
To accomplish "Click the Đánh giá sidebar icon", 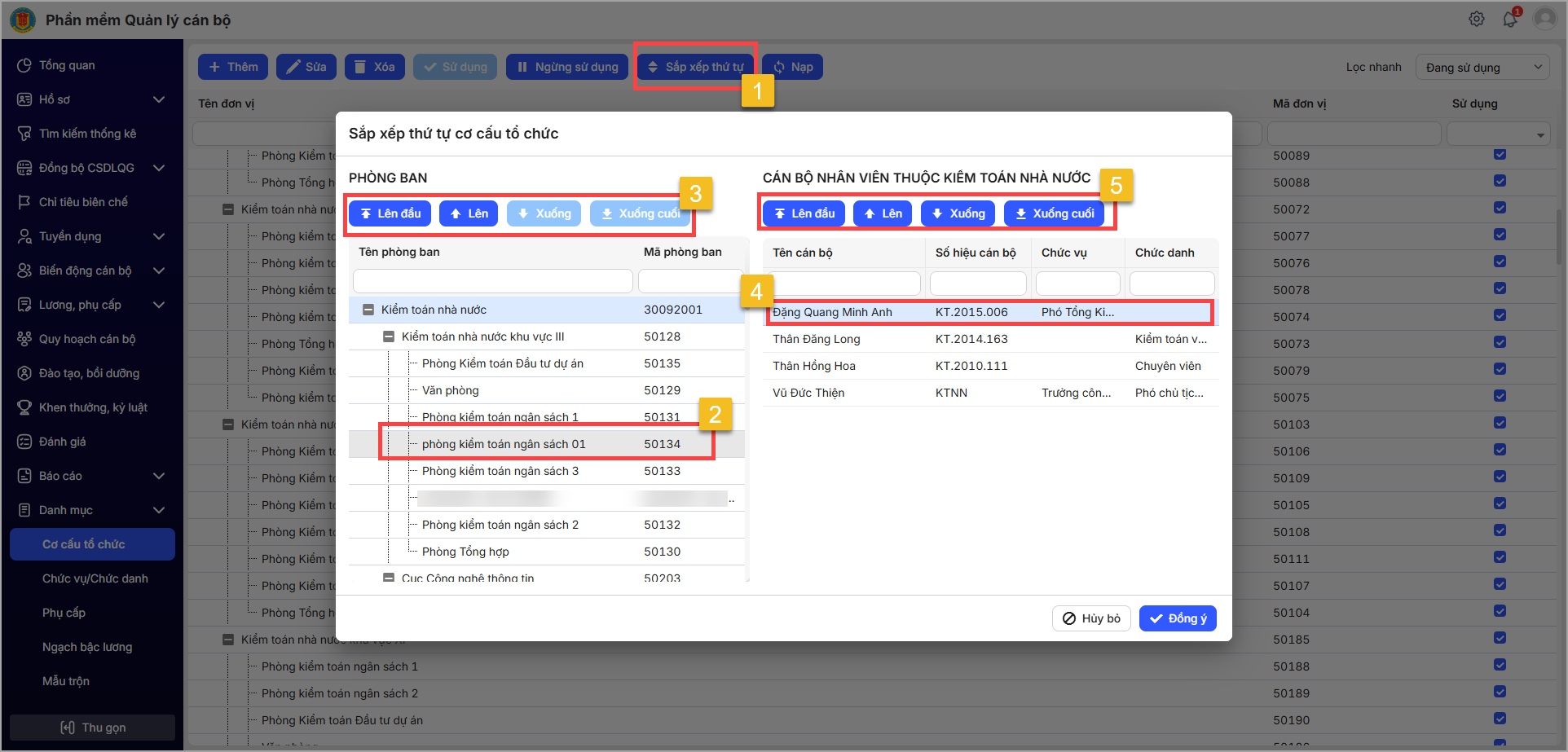I will click(x=24, y=442).
